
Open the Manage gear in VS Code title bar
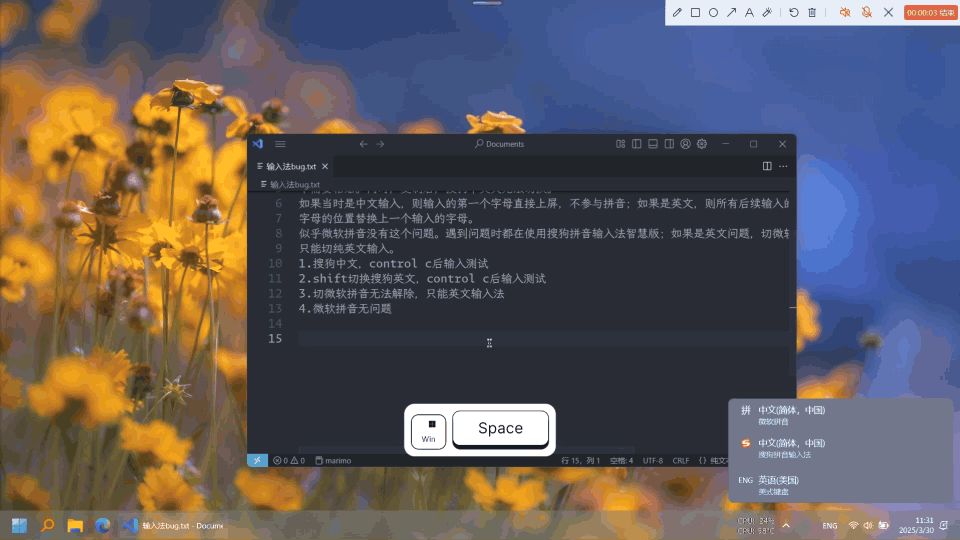pyautogui.click(x=702, y=144)
